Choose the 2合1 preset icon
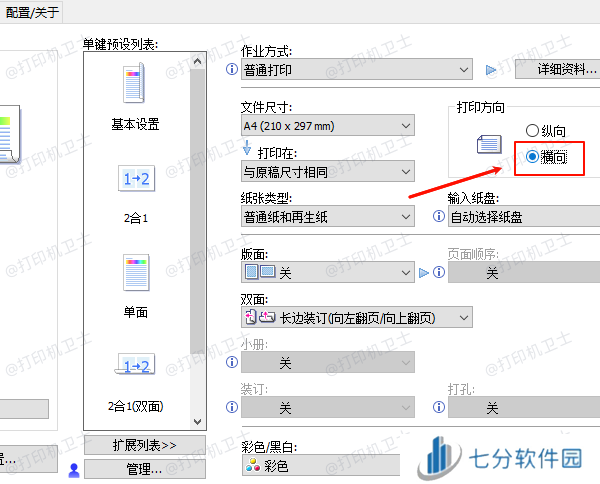The image size is (600, 484). [x=136, y=178]
